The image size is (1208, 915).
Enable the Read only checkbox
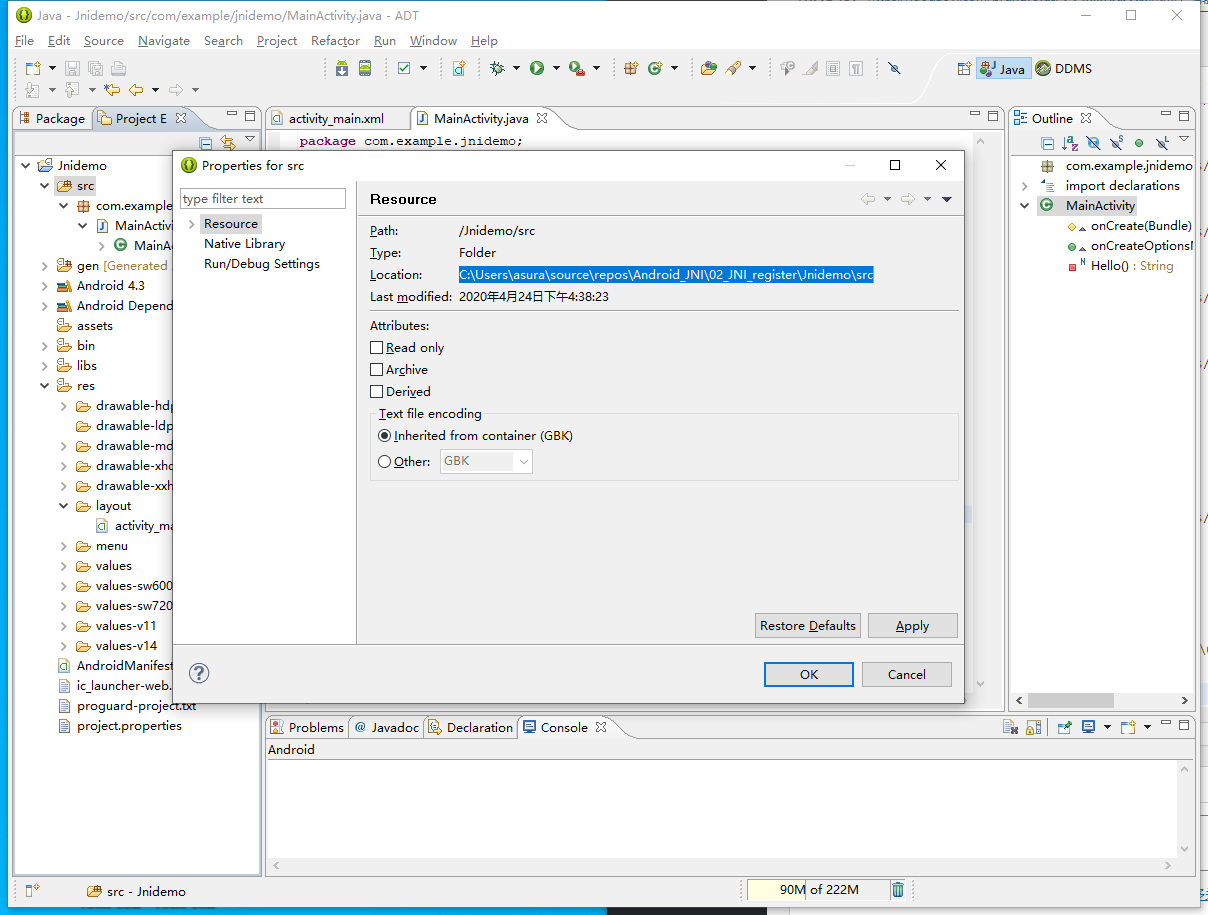pos(377,348)
